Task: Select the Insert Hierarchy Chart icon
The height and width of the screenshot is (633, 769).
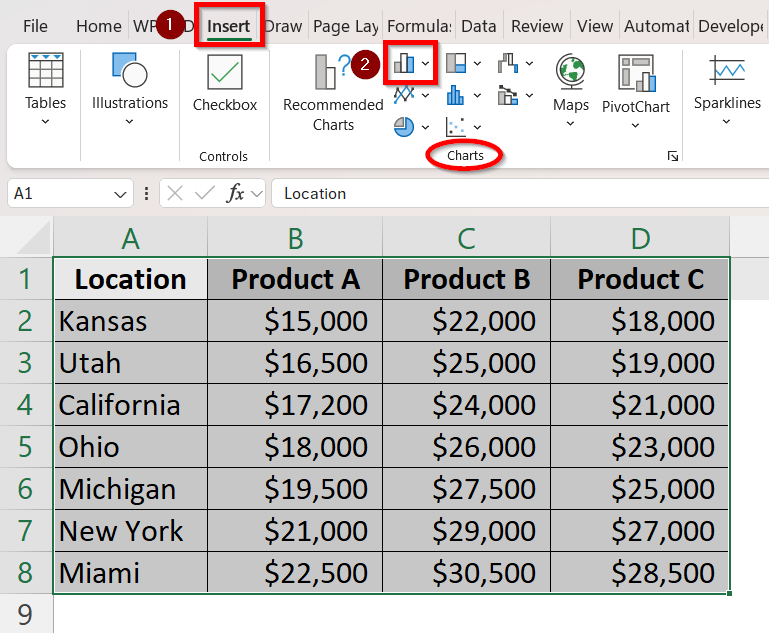Action: (456, 64)
